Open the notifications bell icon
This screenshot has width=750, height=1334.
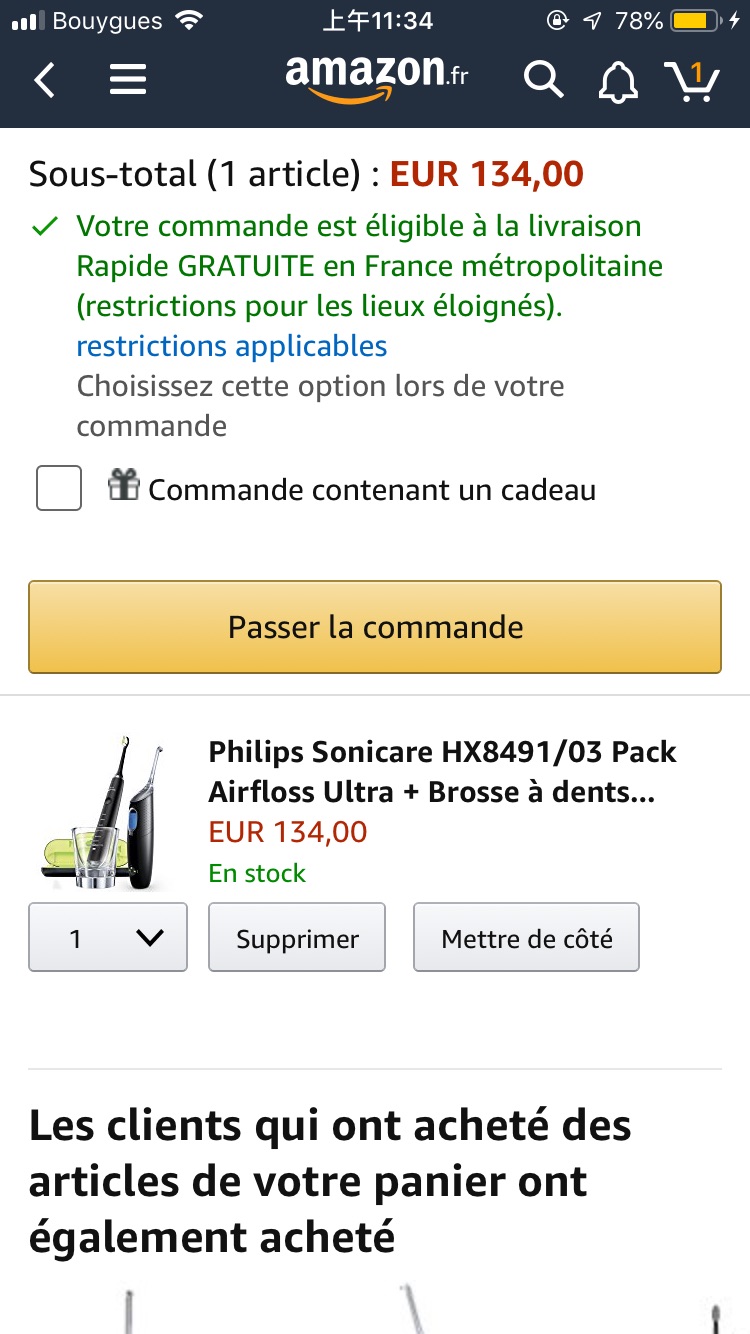point(618,81)
